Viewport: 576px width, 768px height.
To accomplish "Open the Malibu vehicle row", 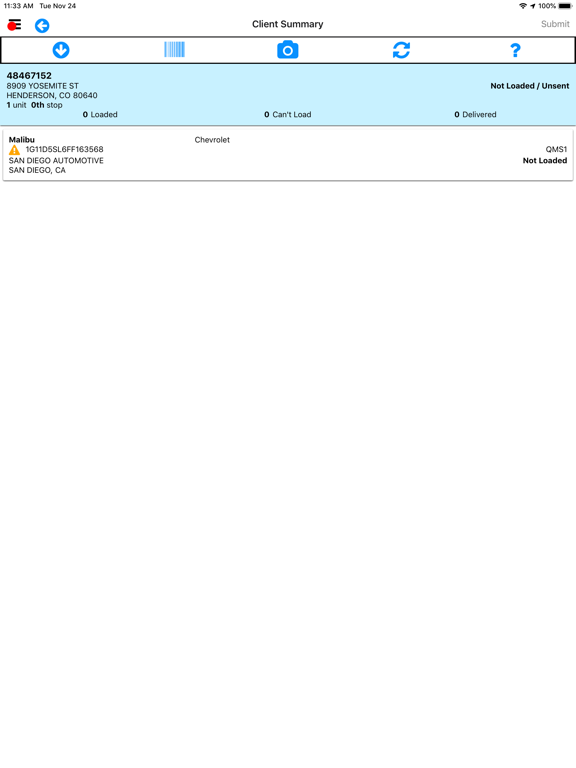I will tap(288, 155).
